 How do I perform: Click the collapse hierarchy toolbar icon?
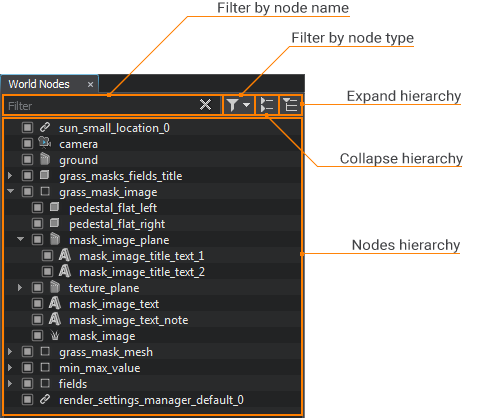pos(267,105)
